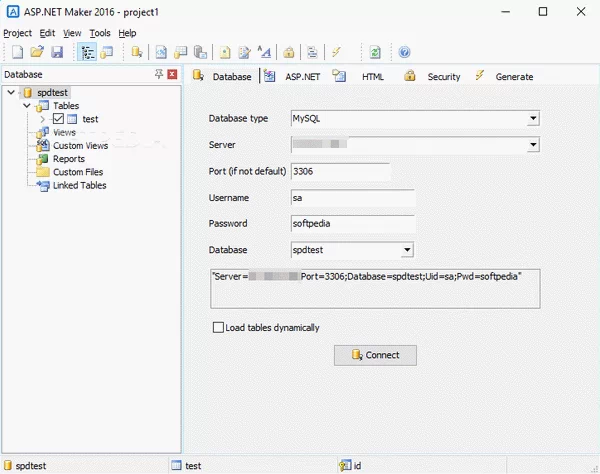Open the Database name dropdown showing spdtest
The height and width of the screenshot is (474, 600).
pos(407,250)
